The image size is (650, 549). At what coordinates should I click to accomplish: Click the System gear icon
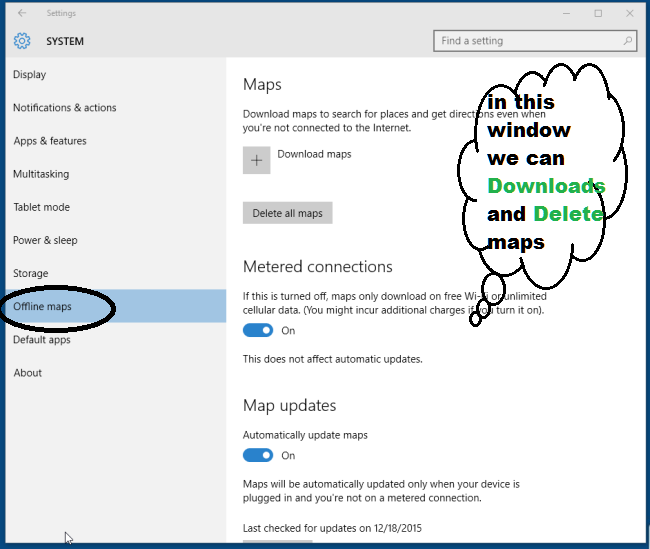pyautogui.click(x=22, y=41)
